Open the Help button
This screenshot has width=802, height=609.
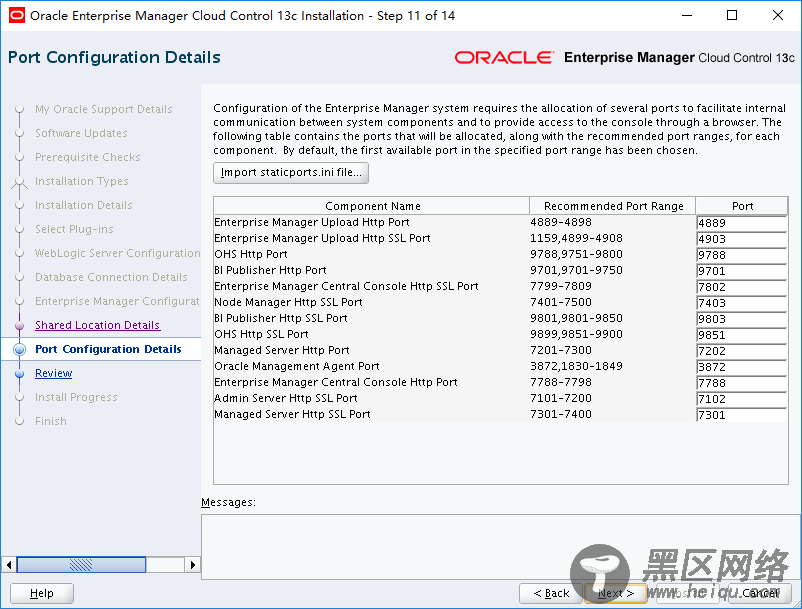(42, 593)
